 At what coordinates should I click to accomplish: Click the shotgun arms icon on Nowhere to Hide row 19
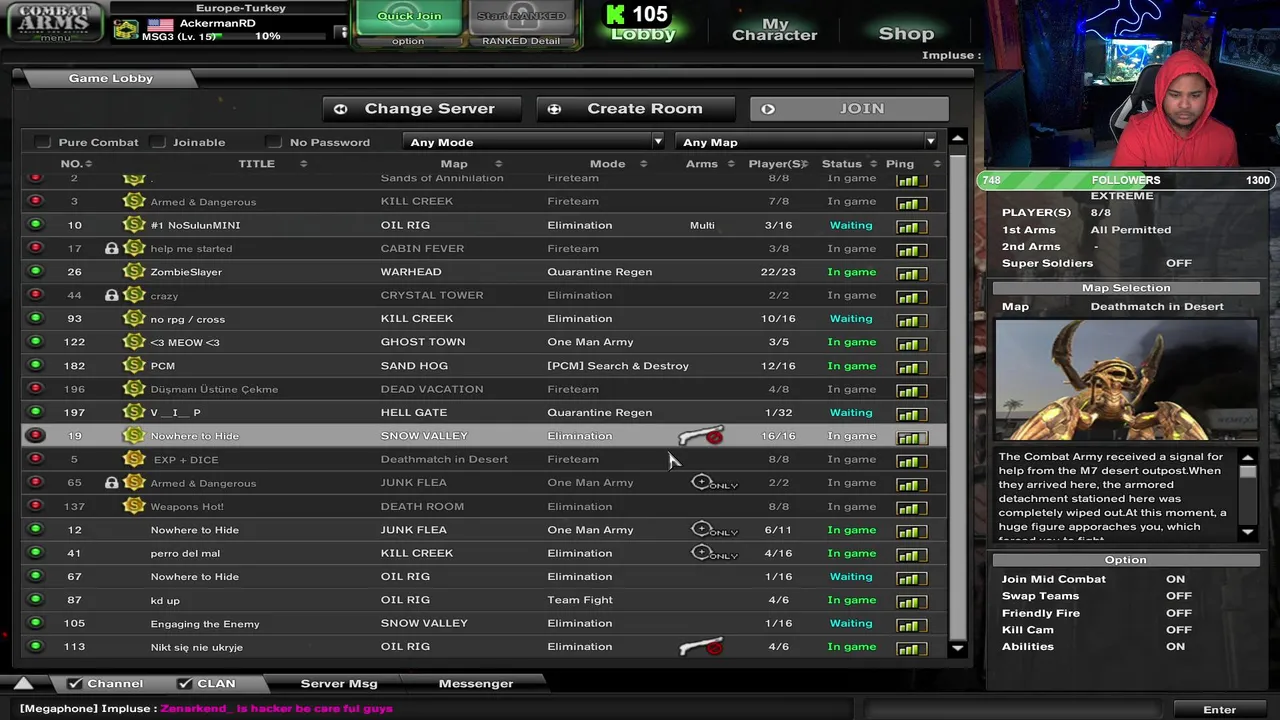701,436
